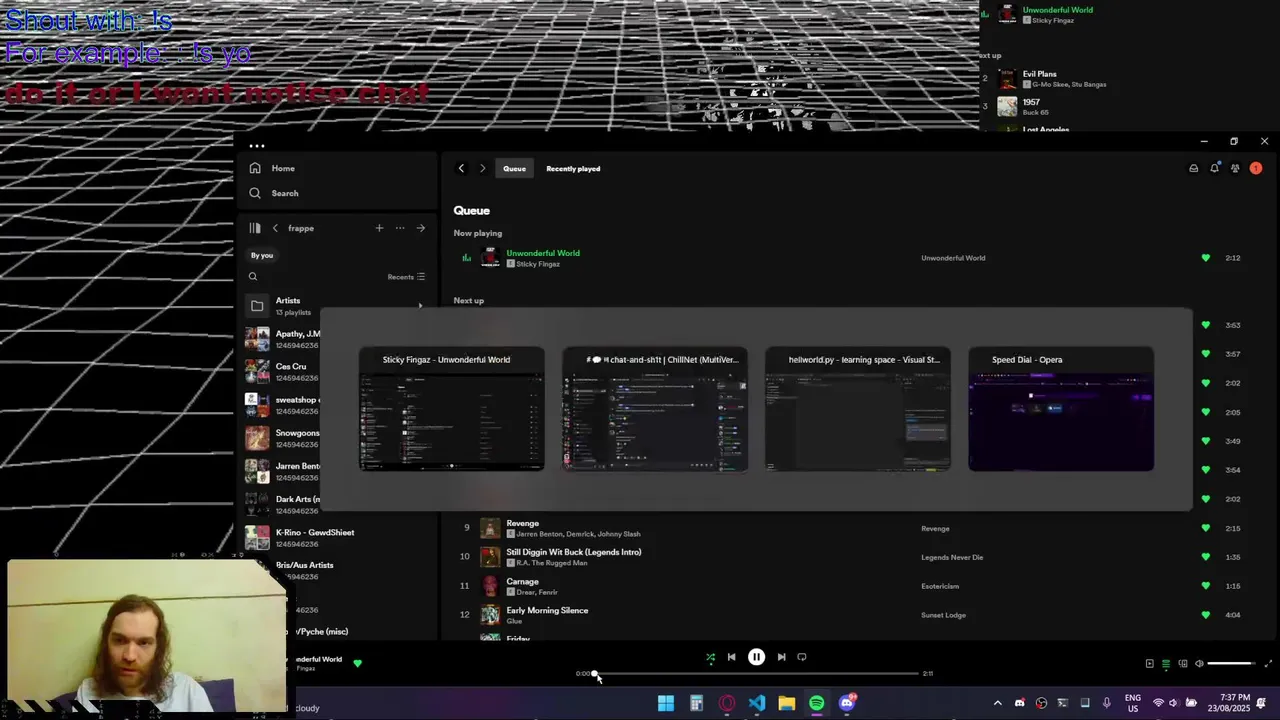Navigate forward in Spotify history
Screen dimensions: 1280x720
(x=482, y=168)
